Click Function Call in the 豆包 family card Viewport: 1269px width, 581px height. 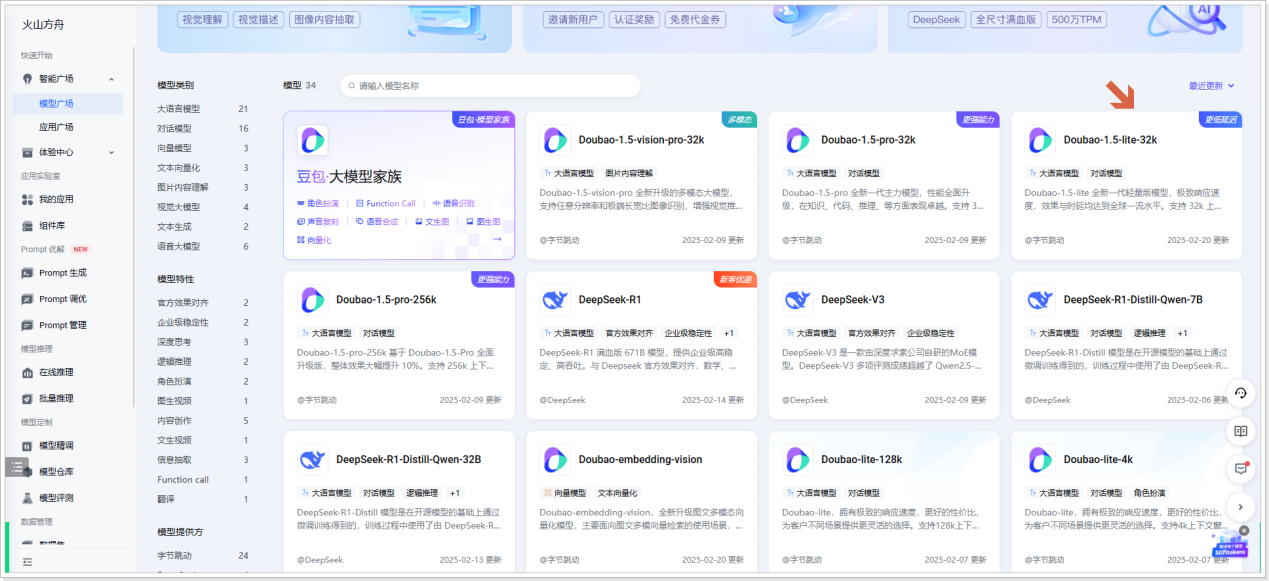385,203
